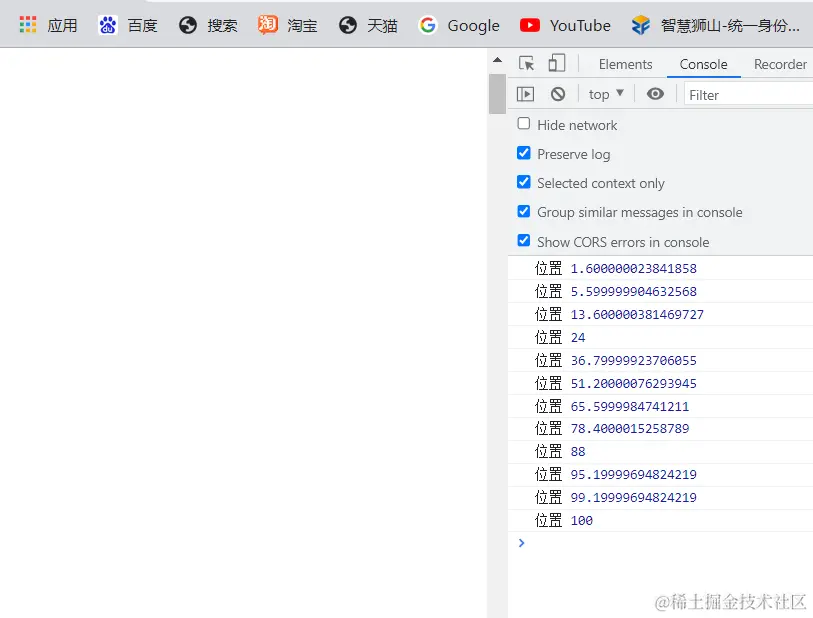The width and height of the screenshot is (813, 618).
Task: Open the 搜索 bookmark label
Action: (x=222, y=25)
